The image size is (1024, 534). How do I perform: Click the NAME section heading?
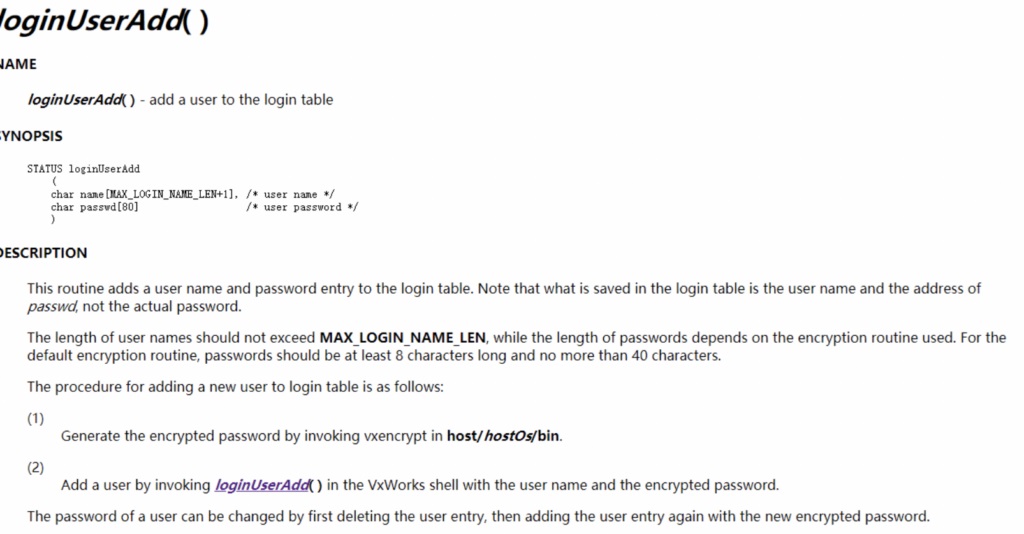[18, 64]
